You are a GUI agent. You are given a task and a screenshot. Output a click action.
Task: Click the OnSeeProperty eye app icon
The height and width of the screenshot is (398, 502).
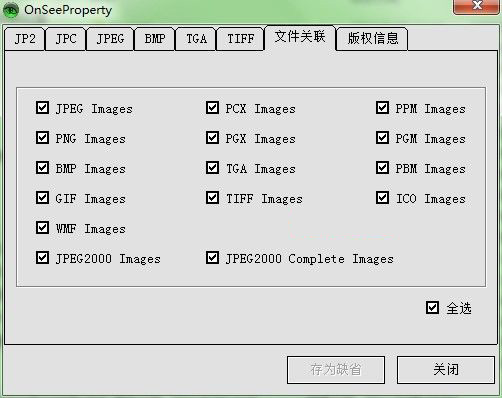[11, 10]
